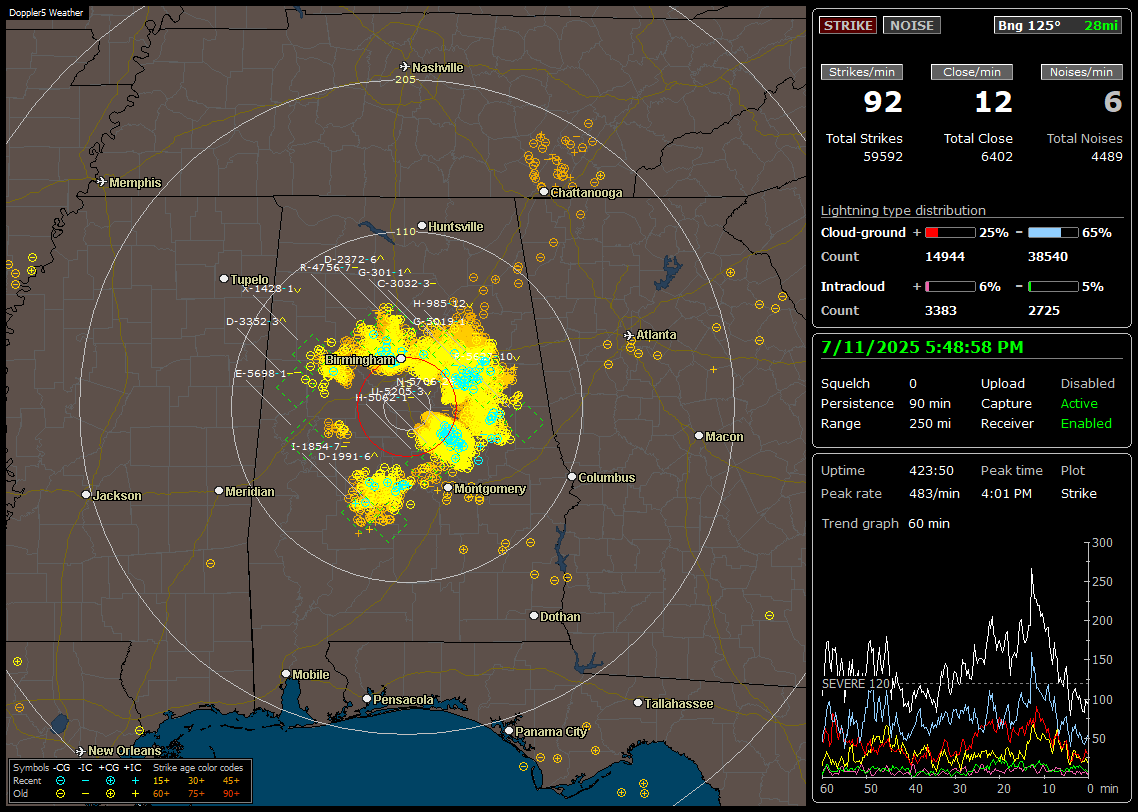Click the Upload status Disabled
Viewport: 1138px width, 812px height.
pos(1087,383)
